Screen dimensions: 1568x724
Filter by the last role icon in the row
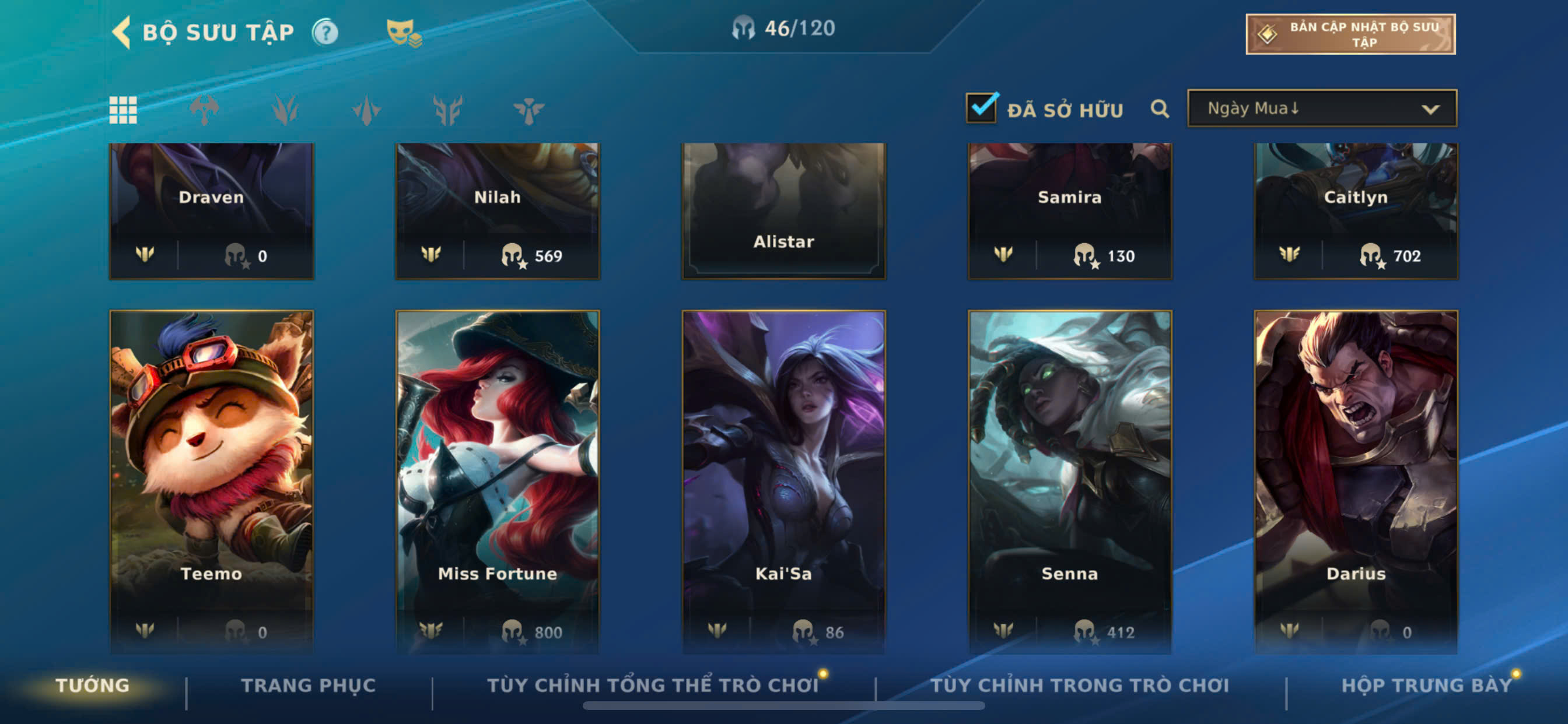528,110
